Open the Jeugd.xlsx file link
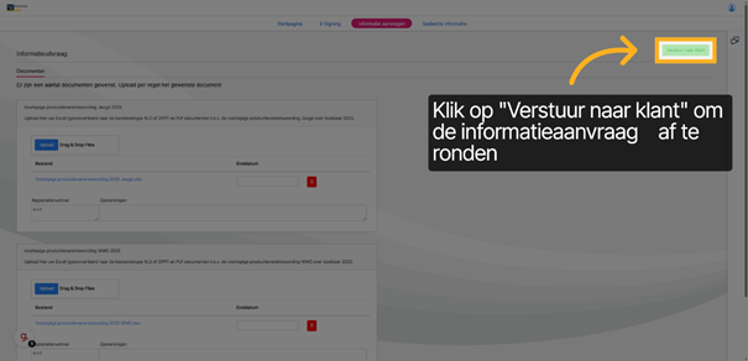This screenshot has height=361, width=748. [x=89, y=179]
